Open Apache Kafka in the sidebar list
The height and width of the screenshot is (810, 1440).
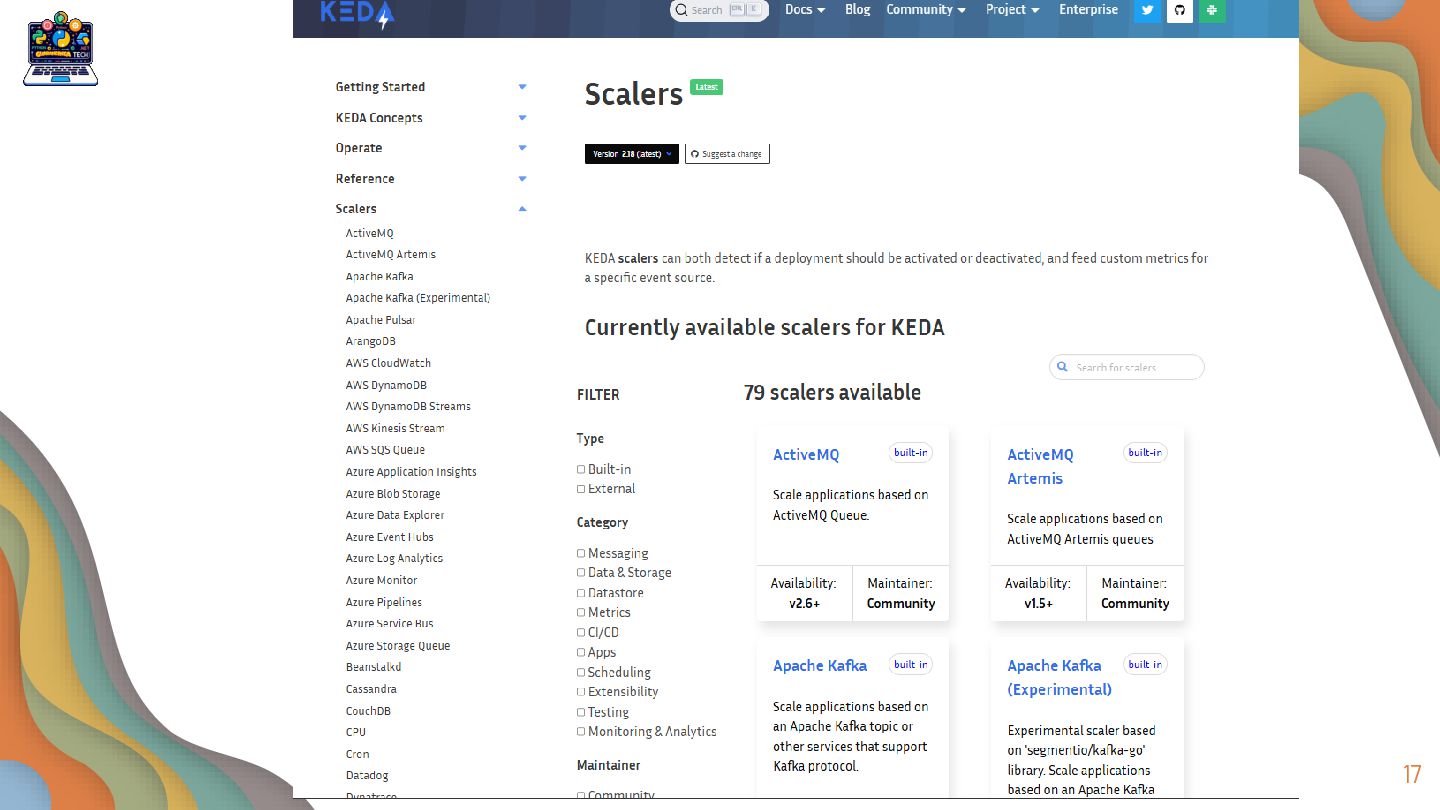(x=379, y=276)
